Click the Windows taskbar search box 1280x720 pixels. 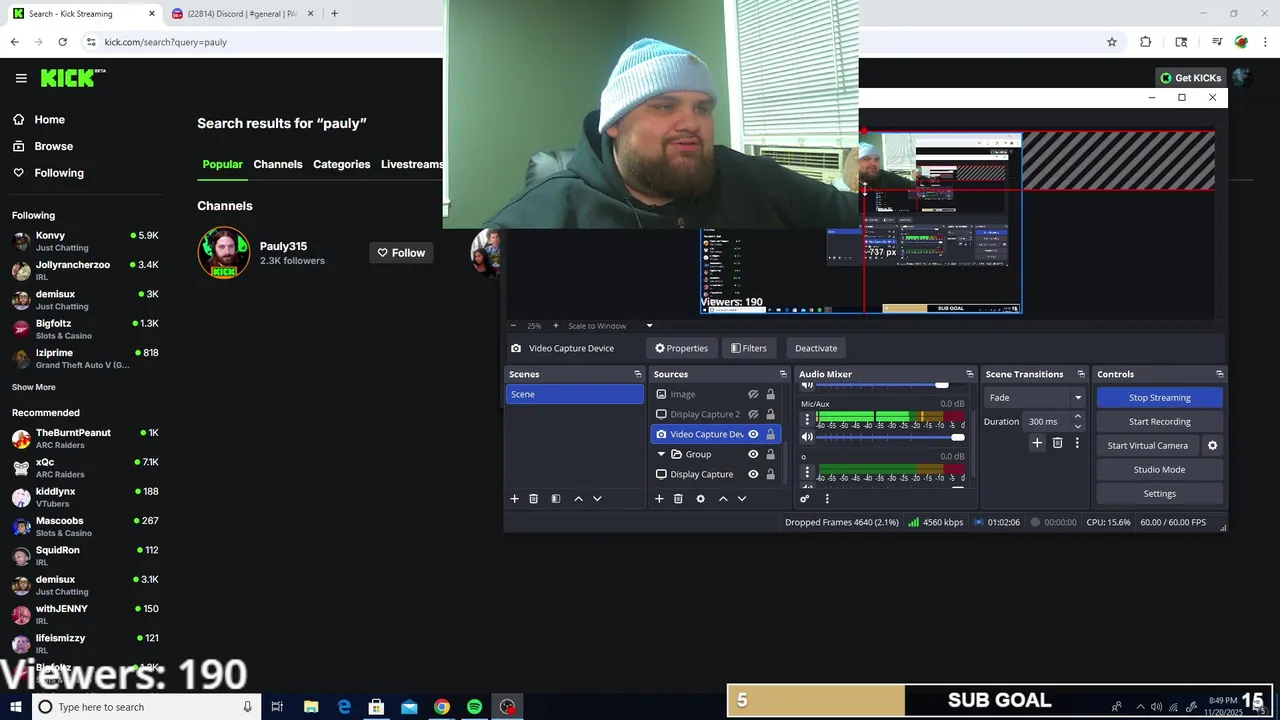click(145, 707)
